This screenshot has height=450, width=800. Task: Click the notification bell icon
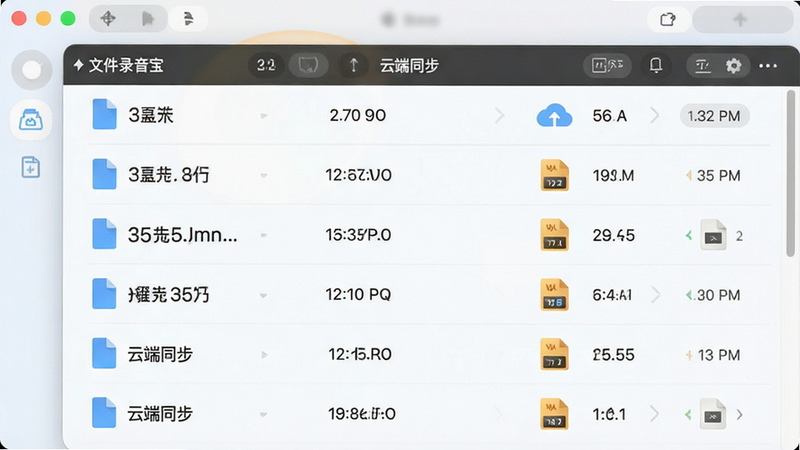(x=656, y=65)
